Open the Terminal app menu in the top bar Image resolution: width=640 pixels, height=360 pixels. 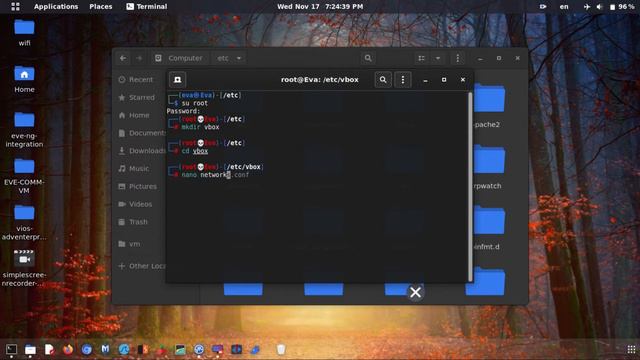click(147, 7)
